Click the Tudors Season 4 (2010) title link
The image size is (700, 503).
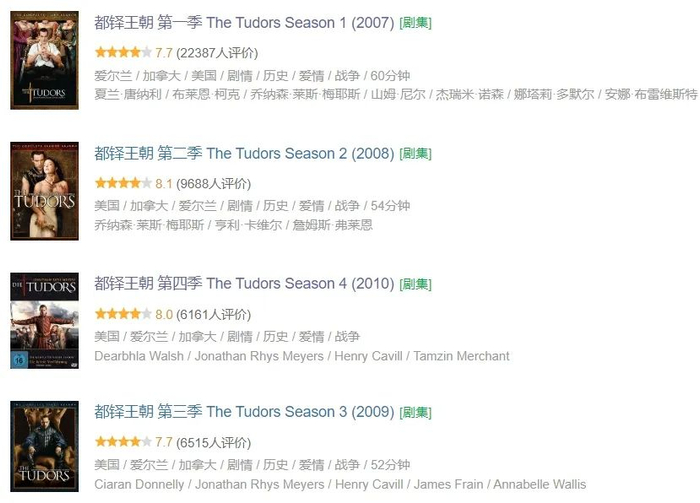tap(243, 283)
